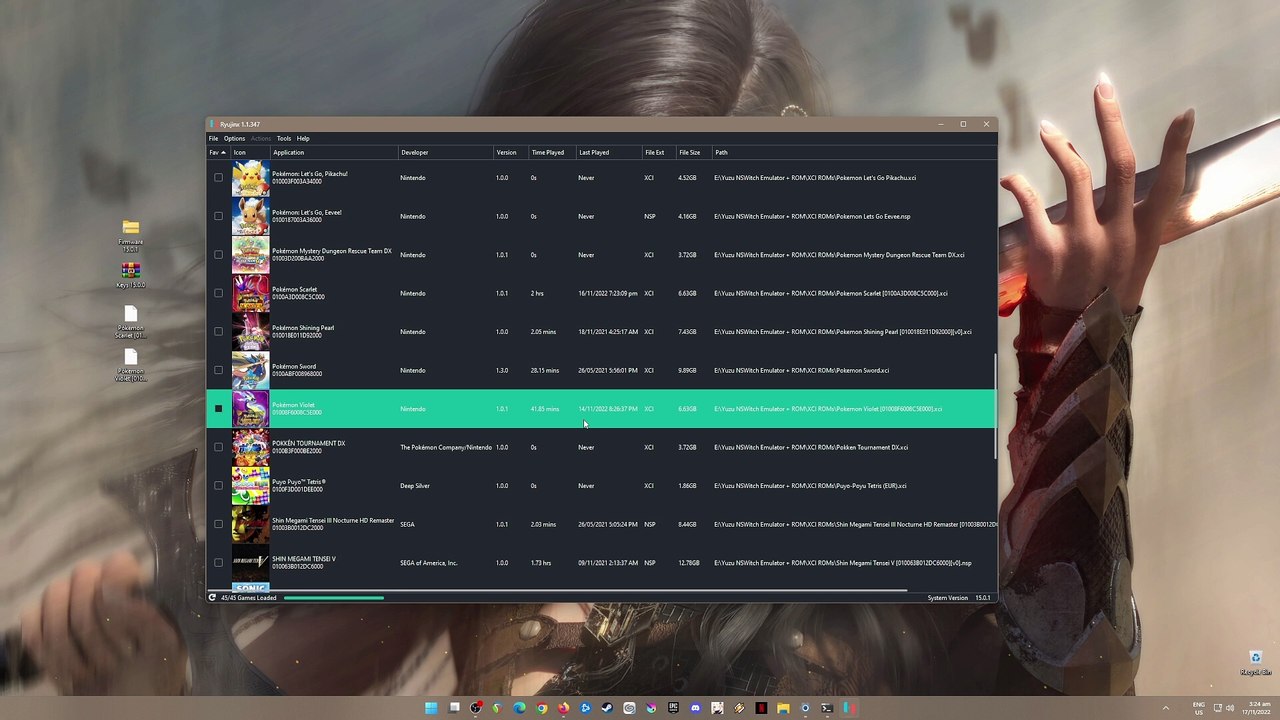
Task: Sort list by File Size header
Action: (693, 153)
